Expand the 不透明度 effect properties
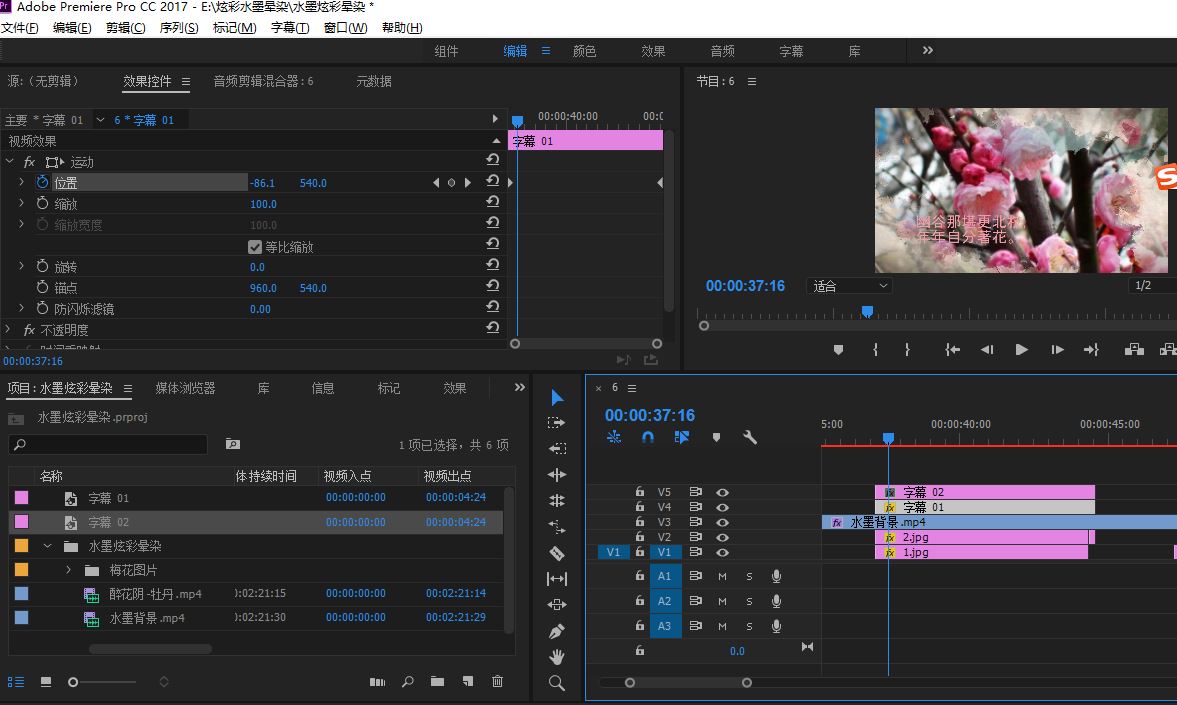This screenshot has width=1177, height=705. pos(9,329)
